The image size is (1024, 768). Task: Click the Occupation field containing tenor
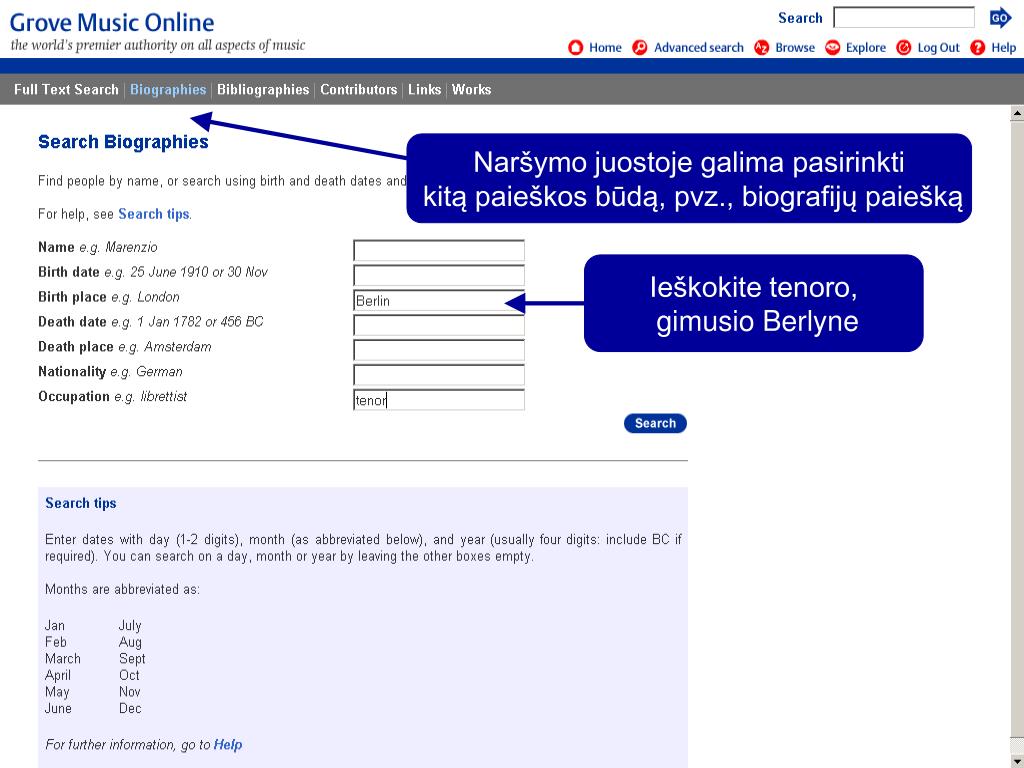[x=439, y=400]
